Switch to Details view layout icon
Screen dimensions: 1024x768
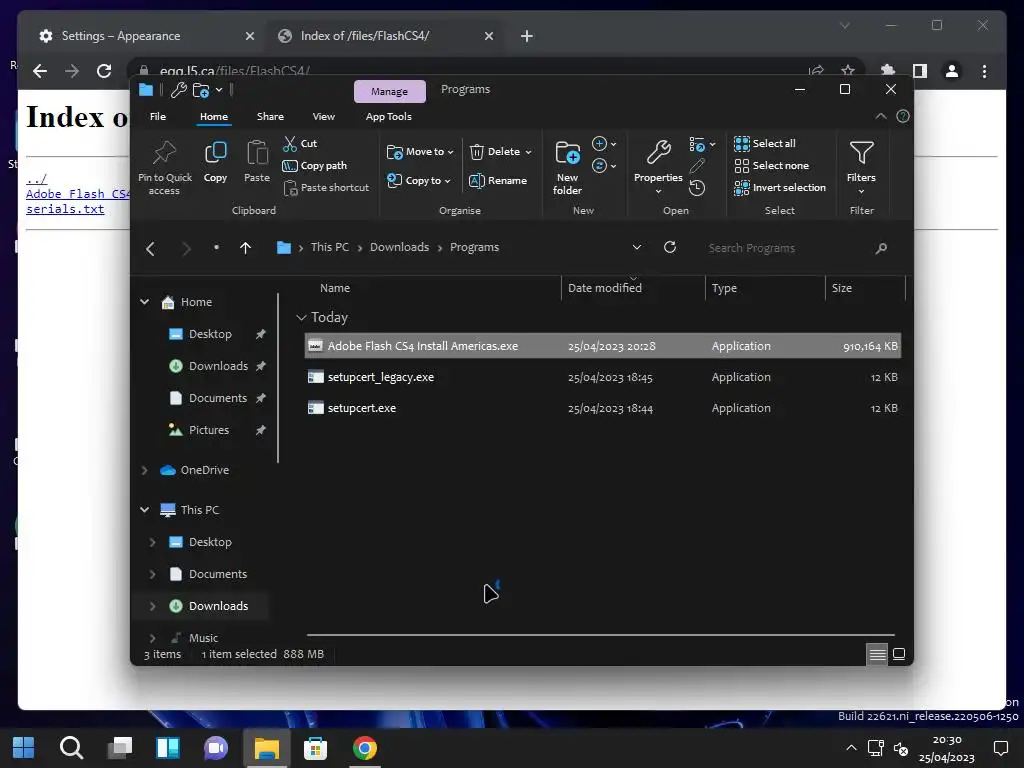(x=877, y=654)
